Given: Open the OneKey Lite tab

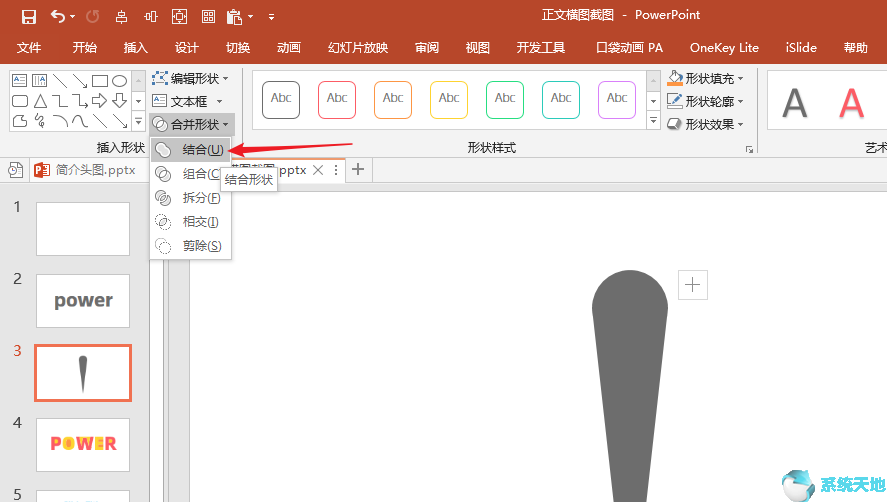Looking at the screenshot, I should 724,48.
